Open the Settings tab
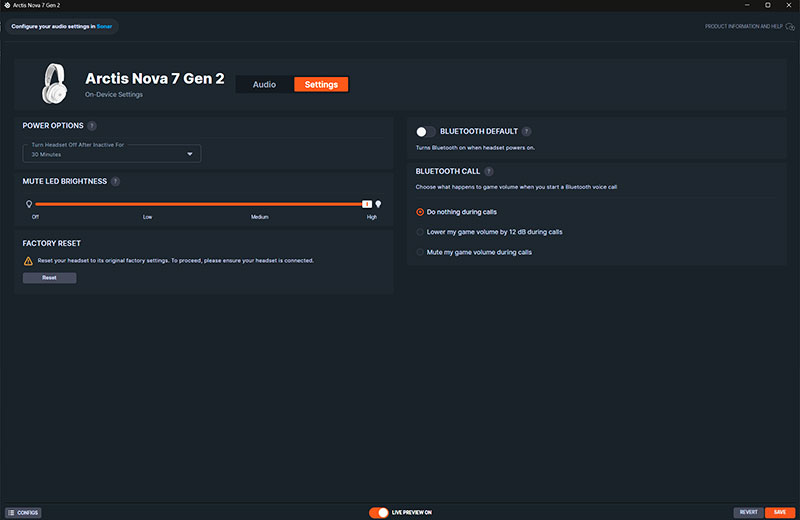 [x=321, y=85]
